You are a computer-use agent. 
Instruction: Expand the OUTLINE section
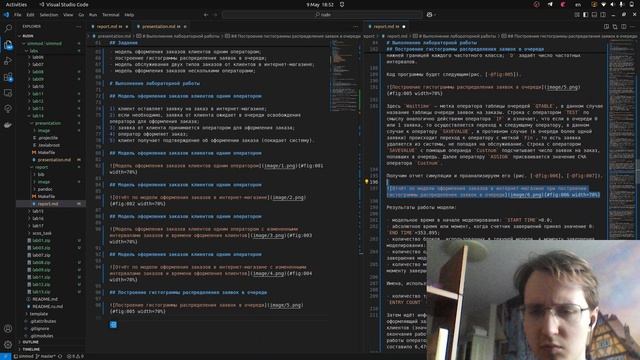[x=31, y=342]
